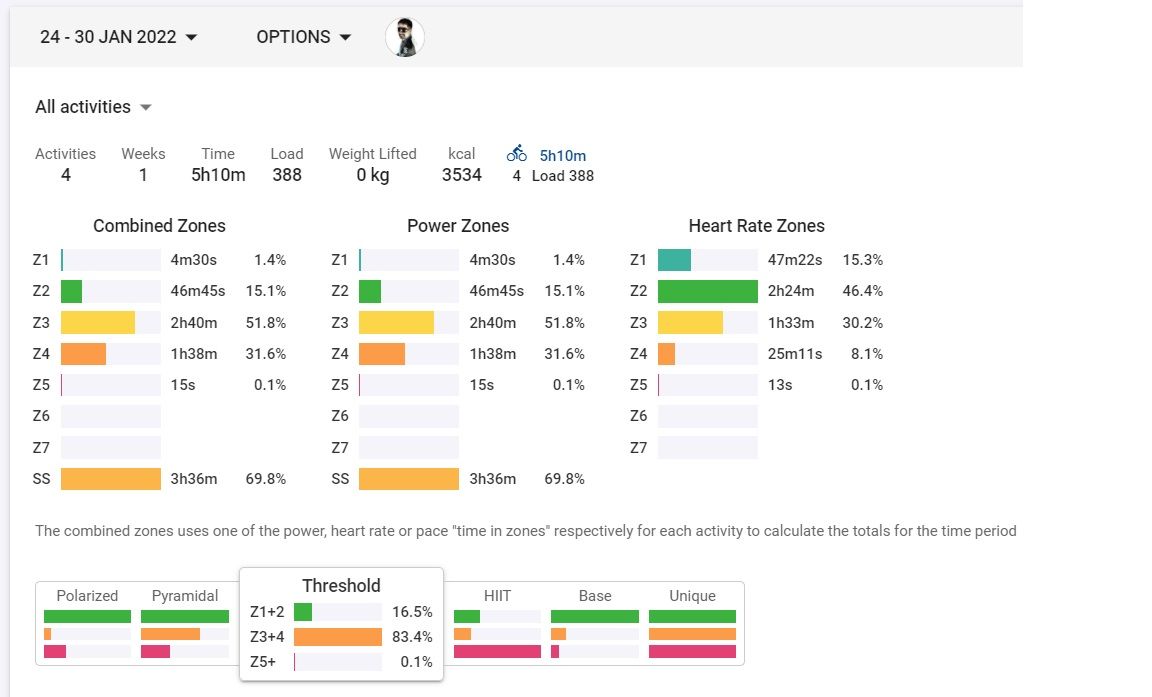Click the user profile avatar
The height and width of the screenshot is (697, 1152).
pos(405,37)
